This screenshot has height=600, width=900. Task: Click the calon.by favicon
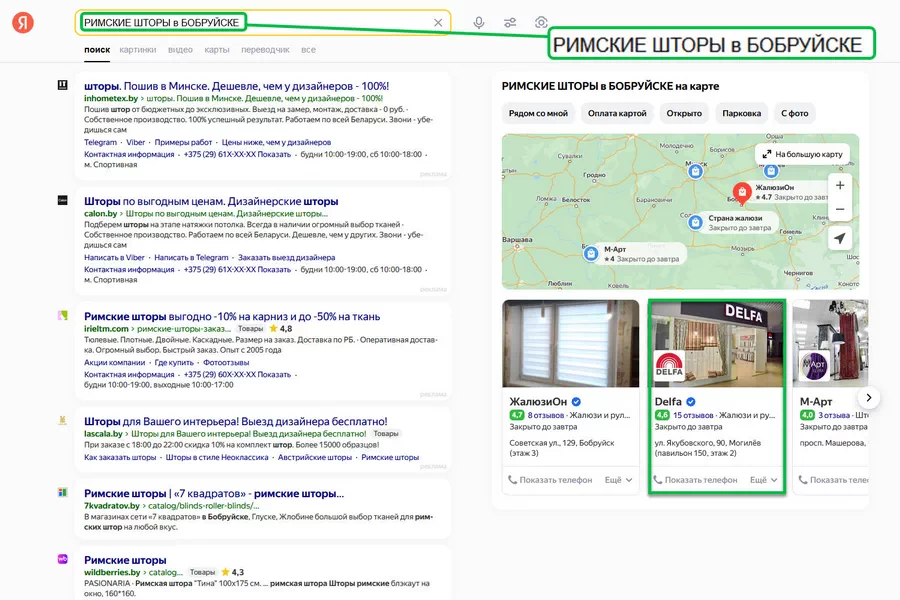[x=63, y=200]
